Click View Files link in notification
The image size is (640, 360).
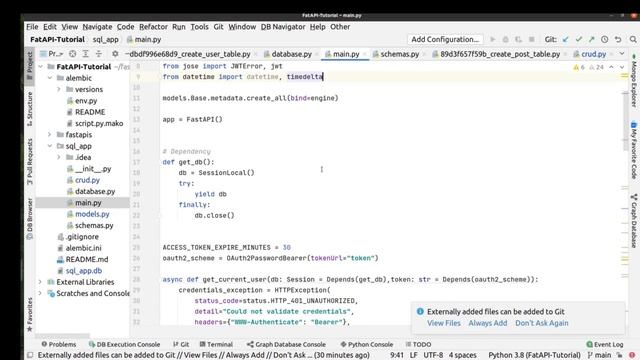click(444, 323)
